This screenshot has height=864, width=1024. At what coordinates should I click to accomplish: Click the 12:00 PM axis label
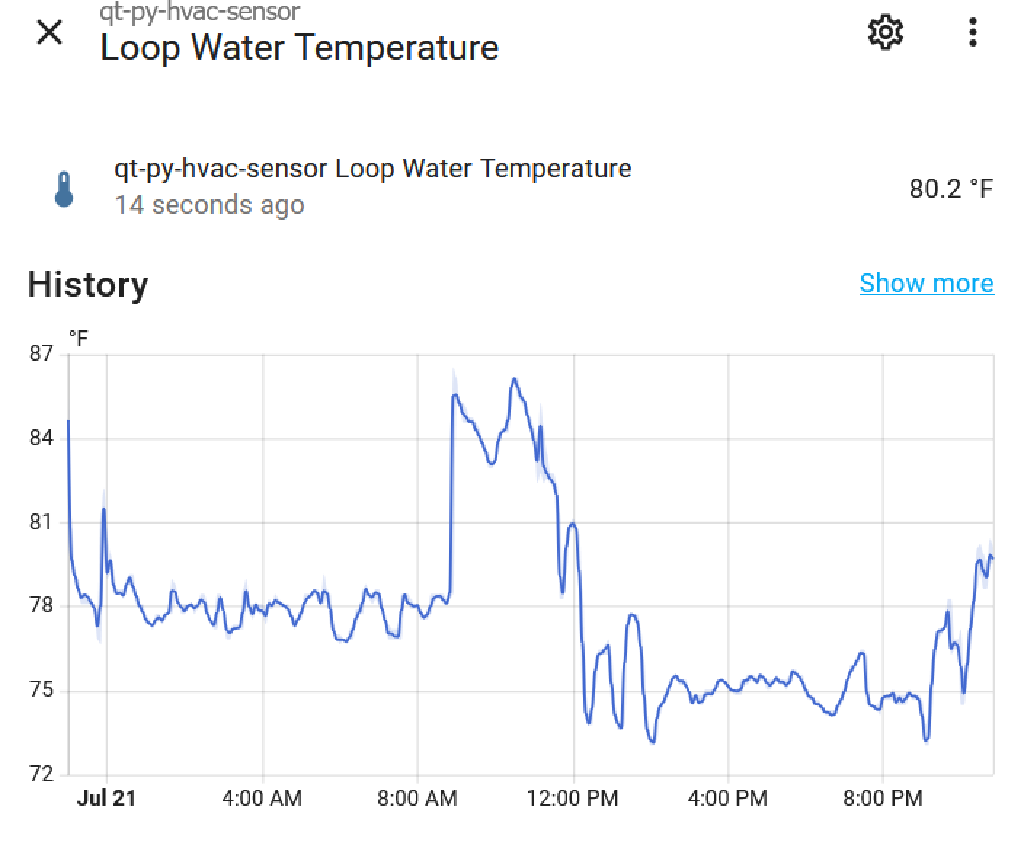(571, 798)
